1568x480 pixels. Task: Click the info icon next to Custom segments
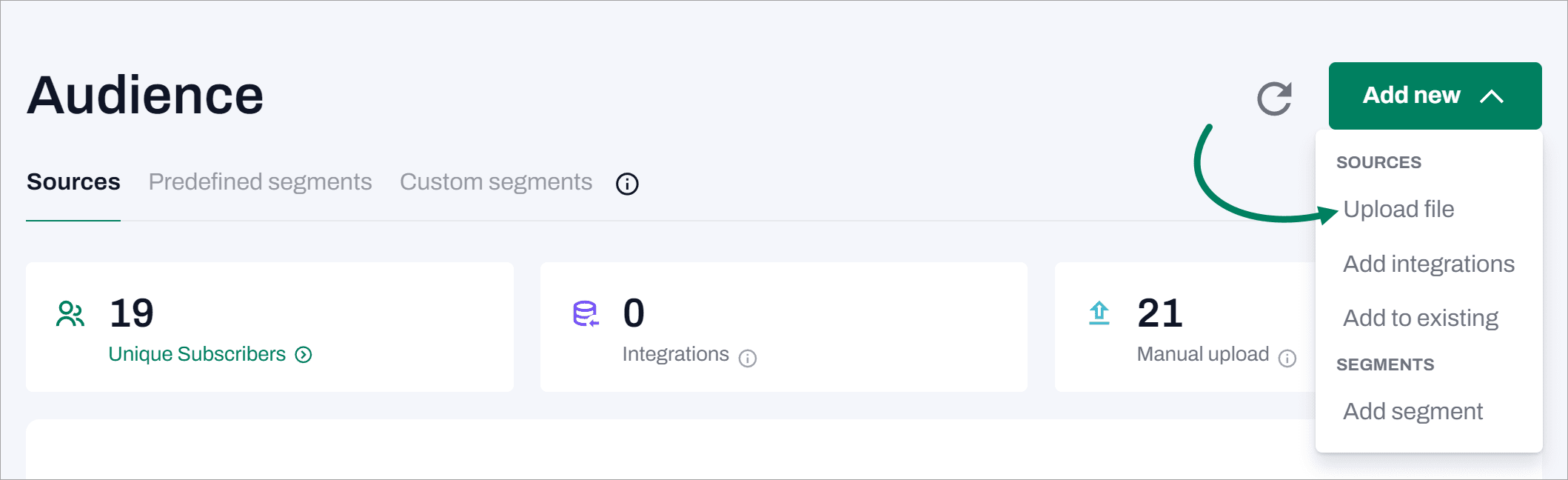[x=627, y=184]
